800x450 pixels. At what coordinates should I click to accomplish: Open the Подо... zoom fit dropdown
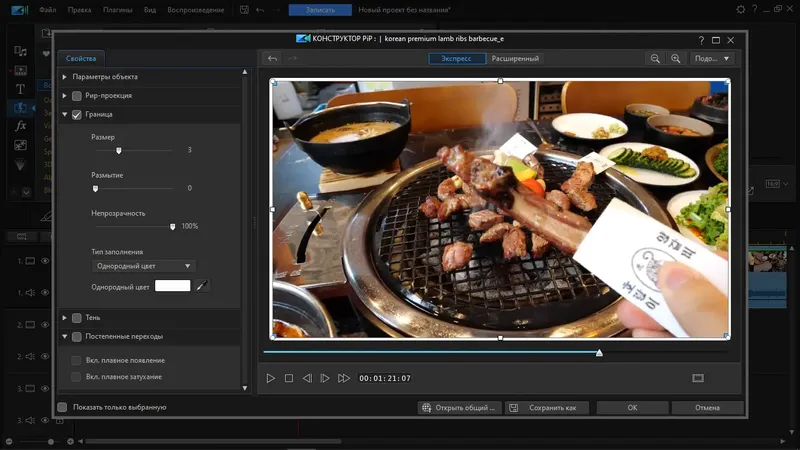pyautogui.click(x=712, y=59)
